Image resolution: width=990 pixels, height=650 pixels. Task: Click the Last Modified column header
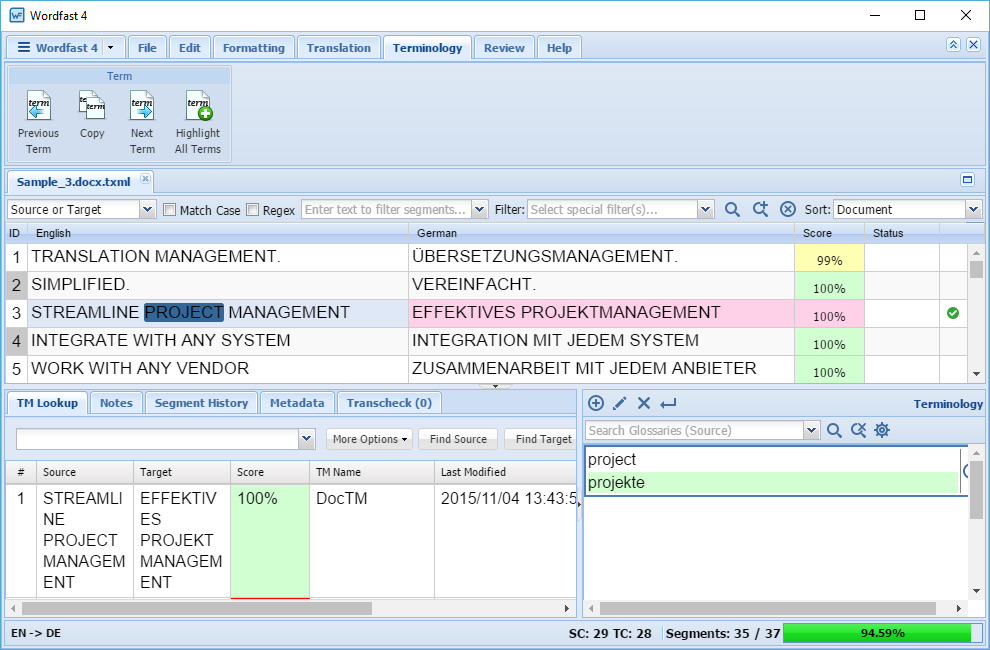tap(504, 472)
